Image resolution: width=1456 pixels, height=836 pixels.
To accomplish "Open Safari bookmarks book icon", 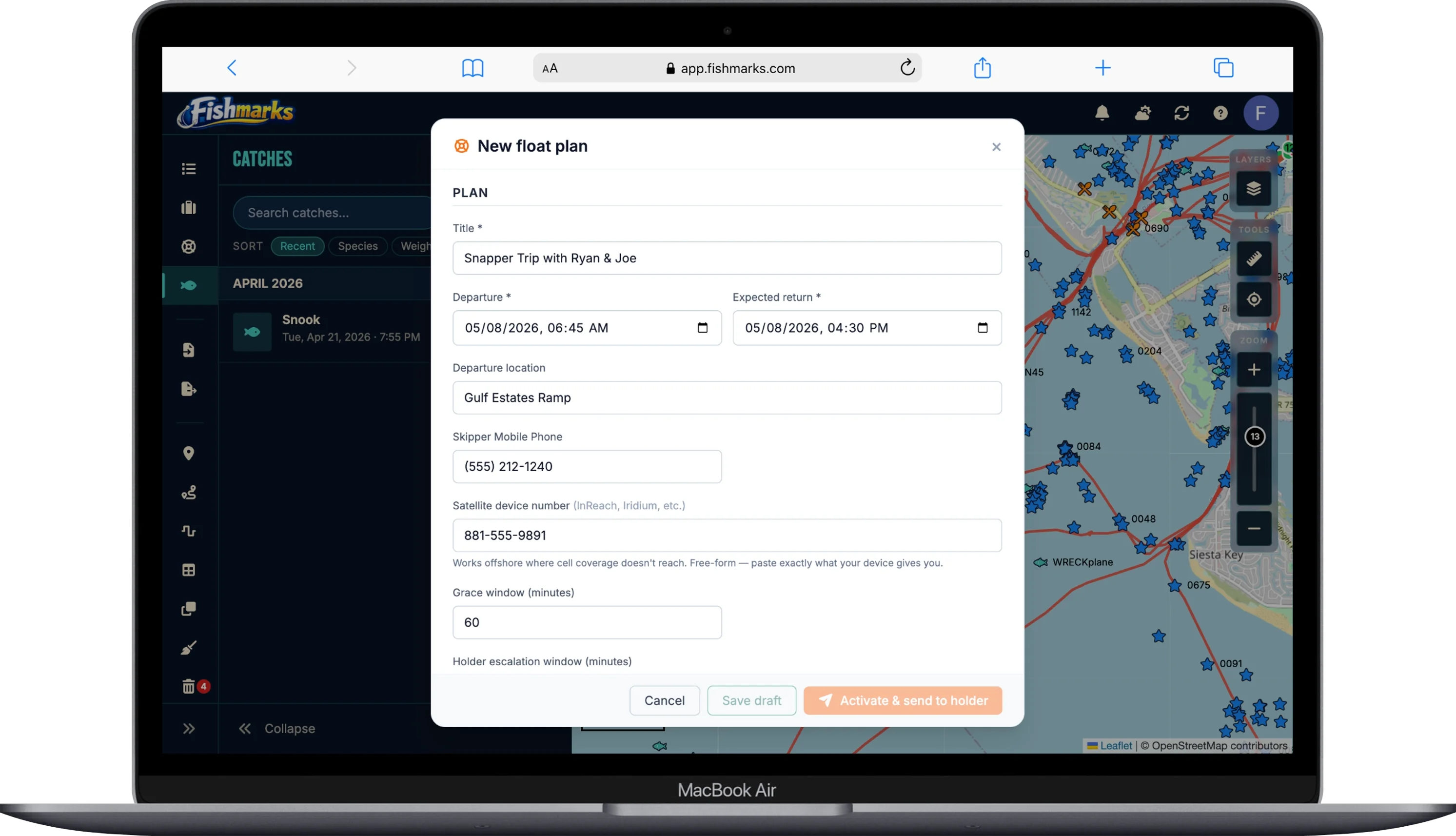I will click(x=472, y=68).
